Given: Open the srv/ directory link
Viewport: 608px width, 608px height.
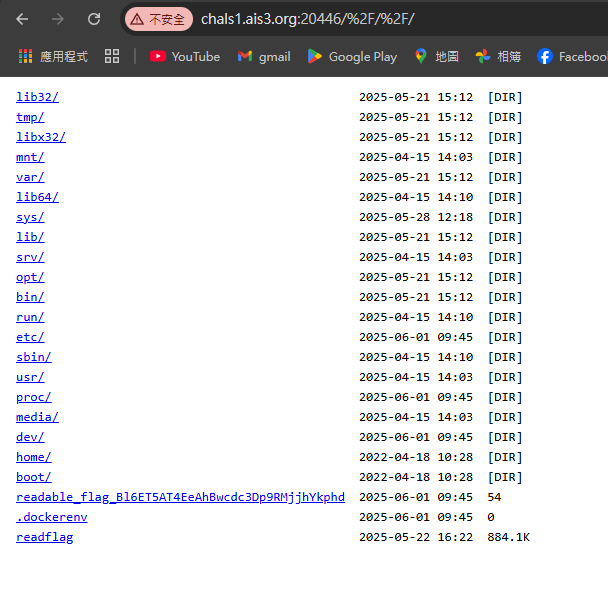Looking at the screenshot, I should click(30, 257).
